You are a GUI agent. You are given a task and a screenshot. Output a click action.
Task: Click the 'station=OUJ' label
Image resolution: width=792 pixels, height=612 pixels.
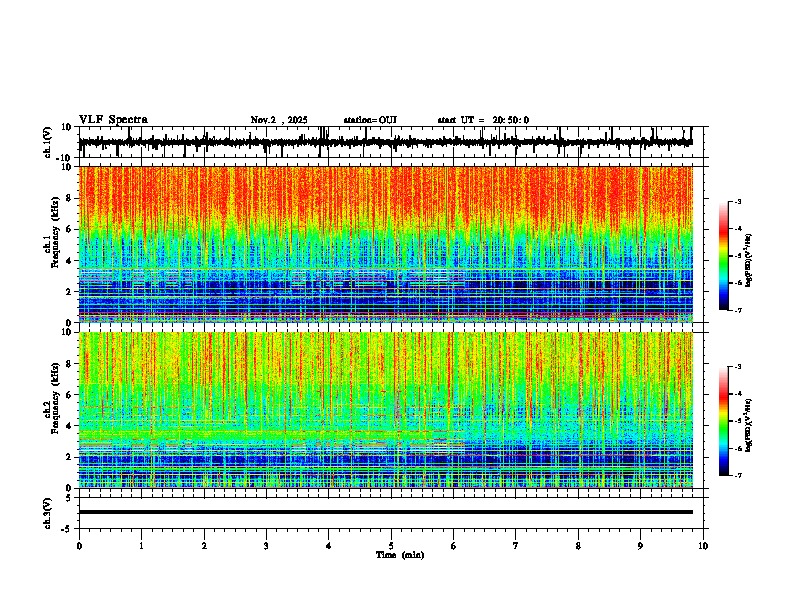370,120
